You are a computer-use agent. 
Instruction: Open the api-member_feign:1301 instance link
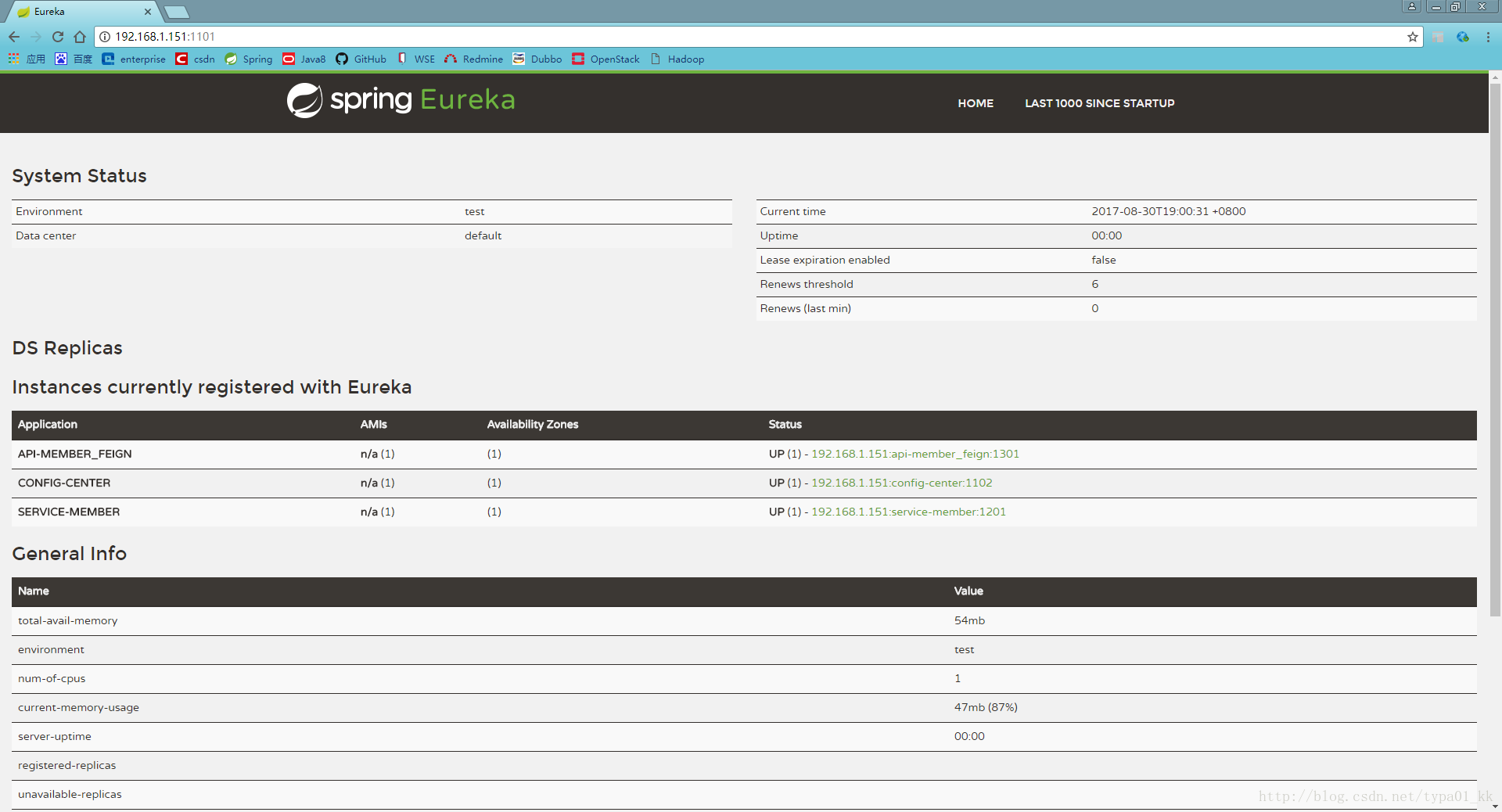915,454
